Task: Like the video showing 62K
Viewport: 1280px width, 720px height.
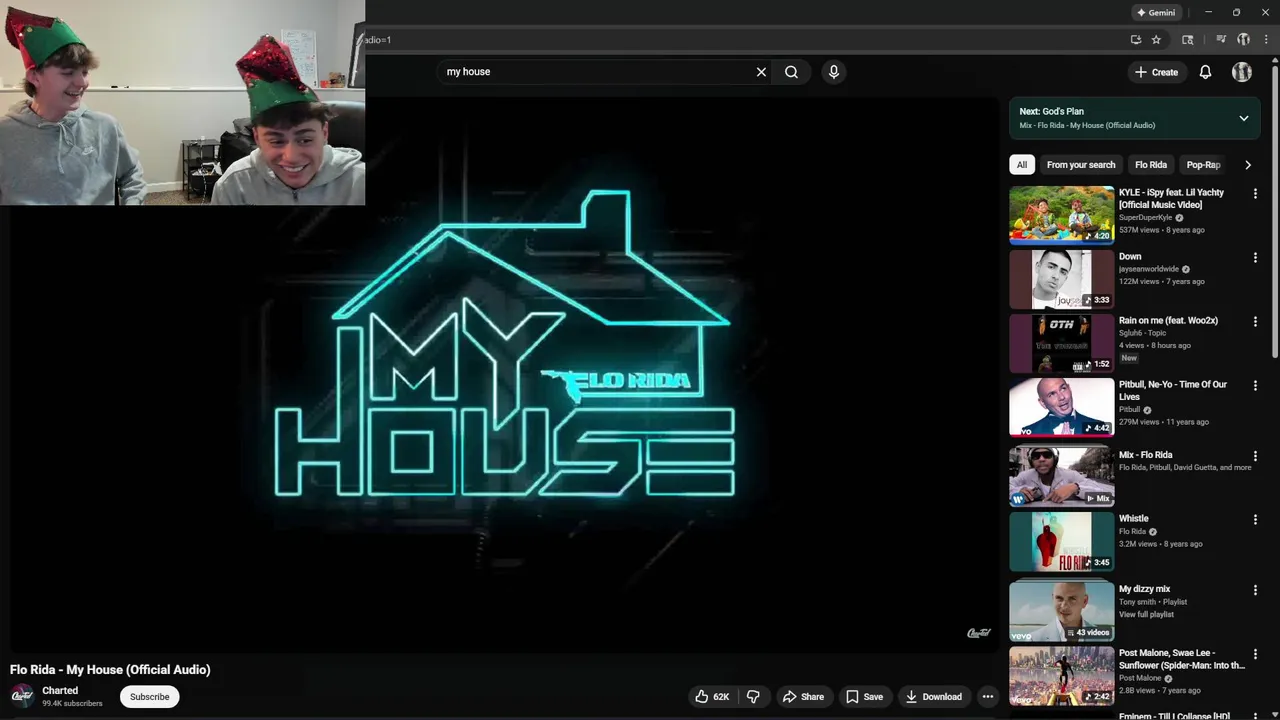Action: click(x=712, y=697)
